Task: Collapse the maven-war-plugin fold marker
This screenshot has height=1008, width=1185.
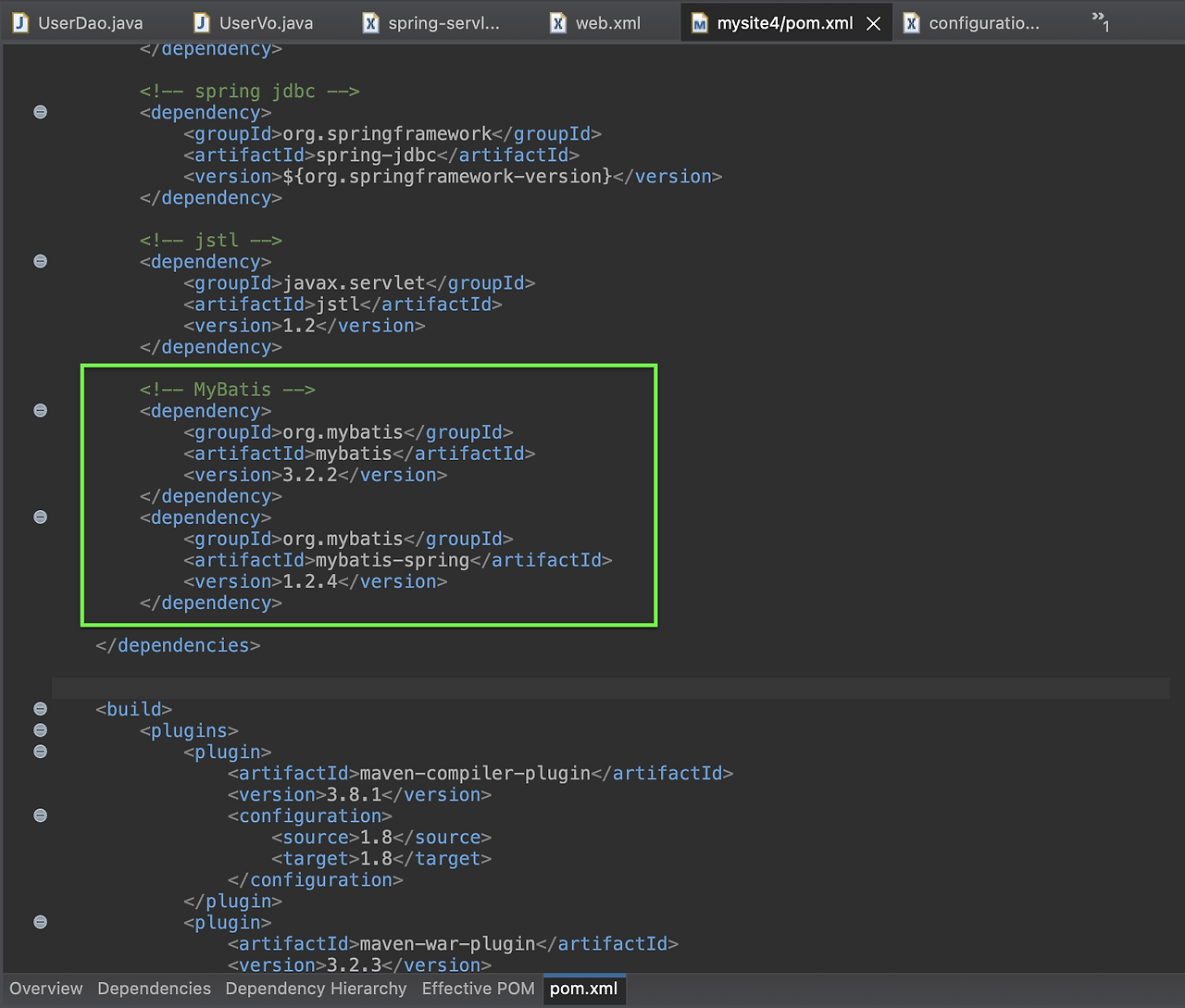Action: tap(40, 922)
